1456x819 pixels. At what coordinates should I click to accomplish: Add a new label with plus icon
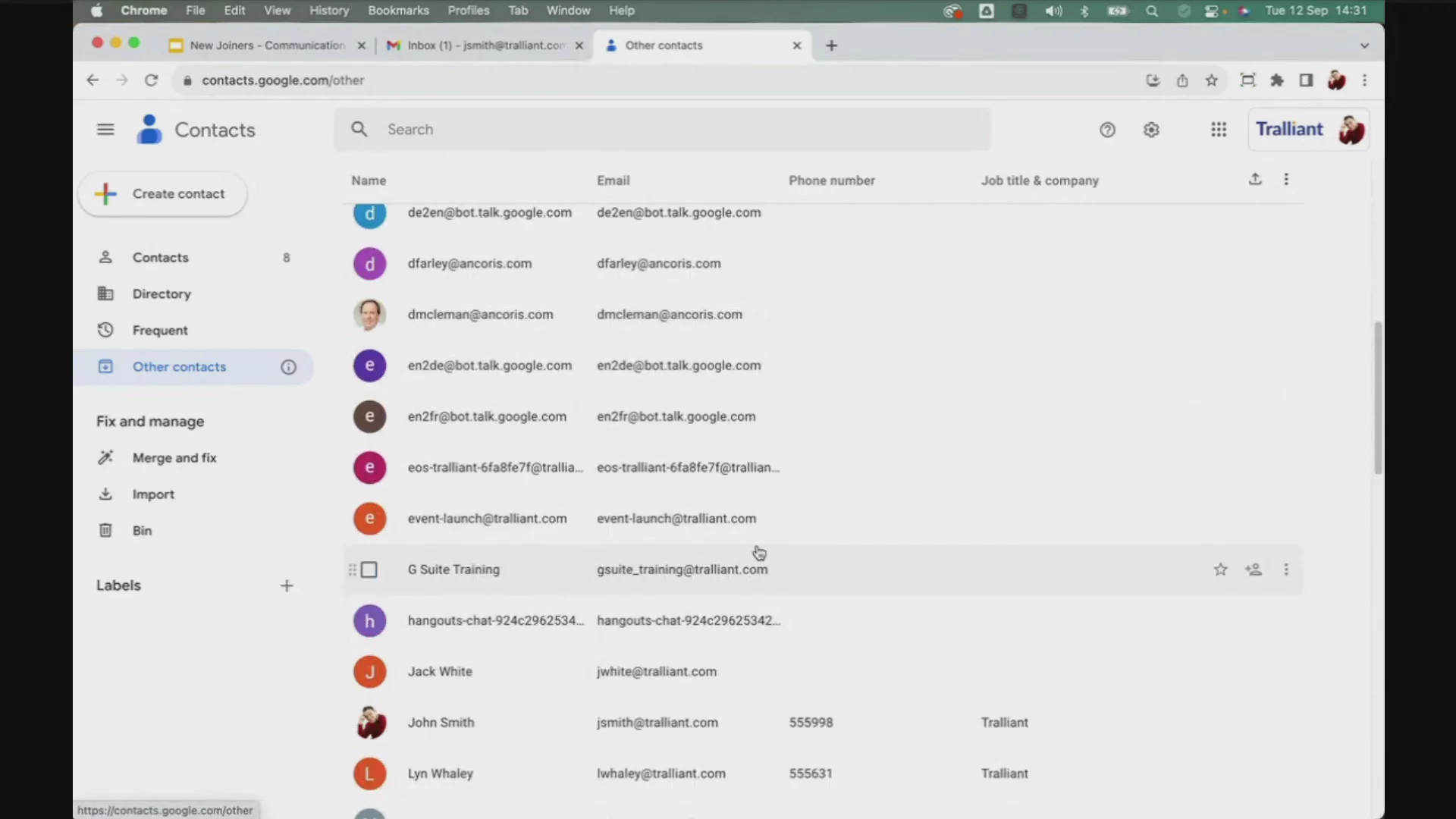coord(287,585)
